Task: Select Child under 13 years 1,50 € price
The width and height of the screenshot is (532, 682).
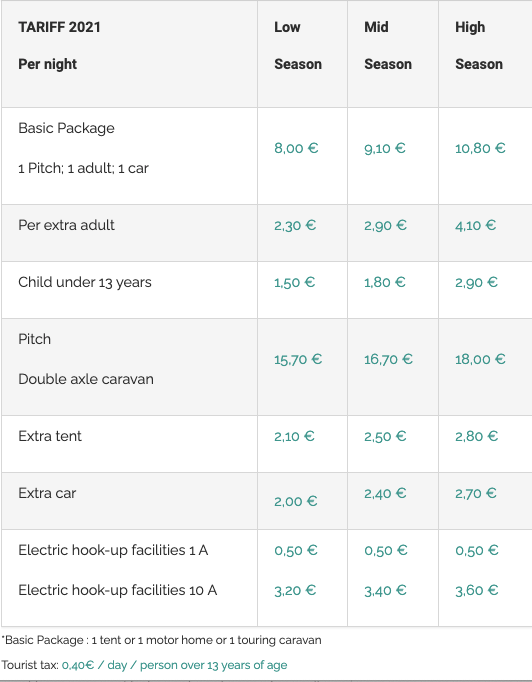Action: click(294, 282)
